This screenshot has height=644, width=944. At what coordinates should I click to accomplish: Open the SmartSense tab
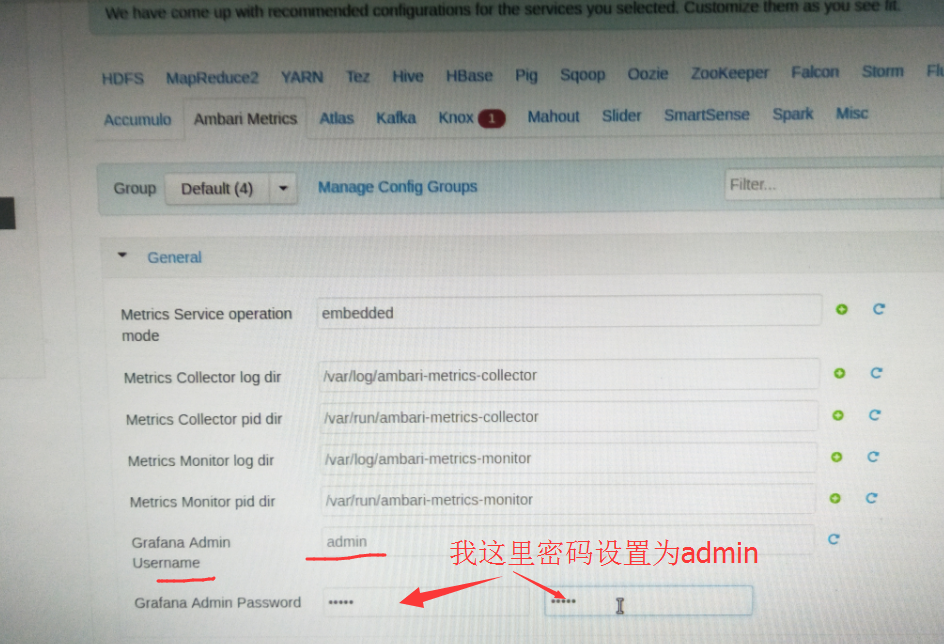[x=707, y=115]
